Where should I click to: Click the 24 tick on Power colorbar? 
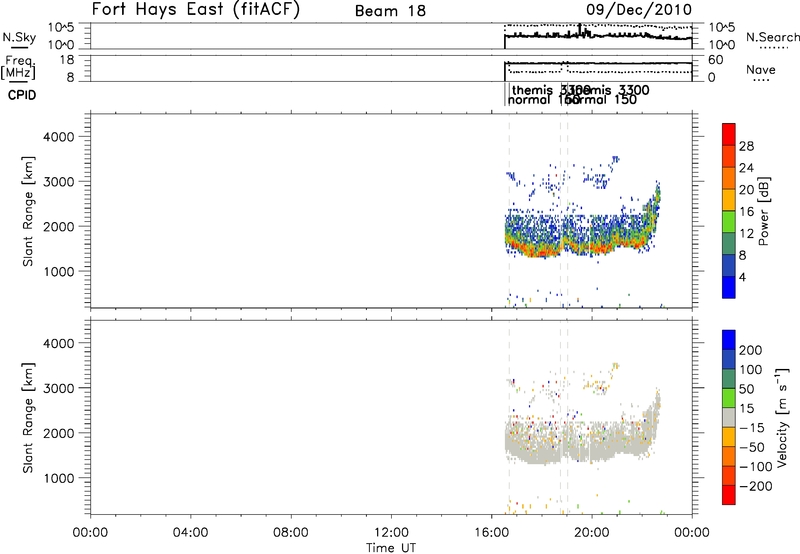(746, 168)
